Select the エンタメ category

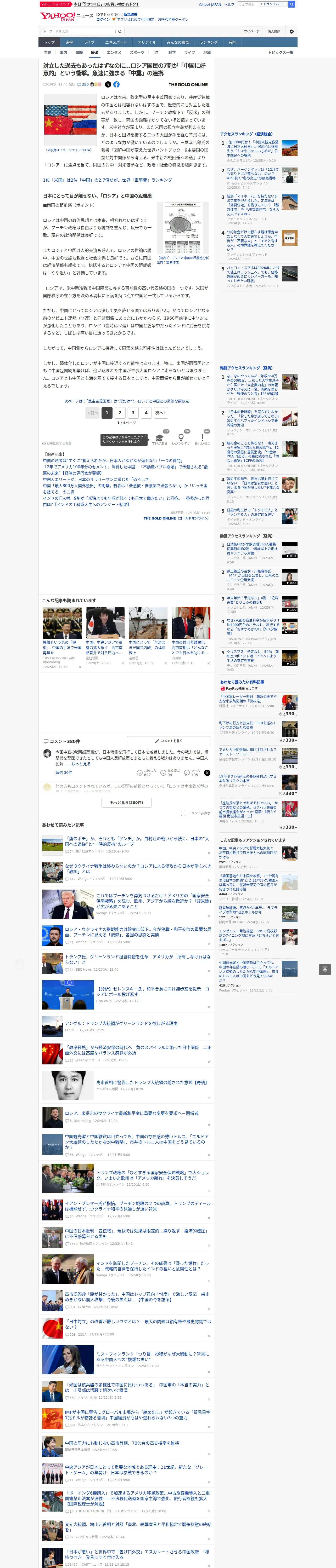point(114,52)
